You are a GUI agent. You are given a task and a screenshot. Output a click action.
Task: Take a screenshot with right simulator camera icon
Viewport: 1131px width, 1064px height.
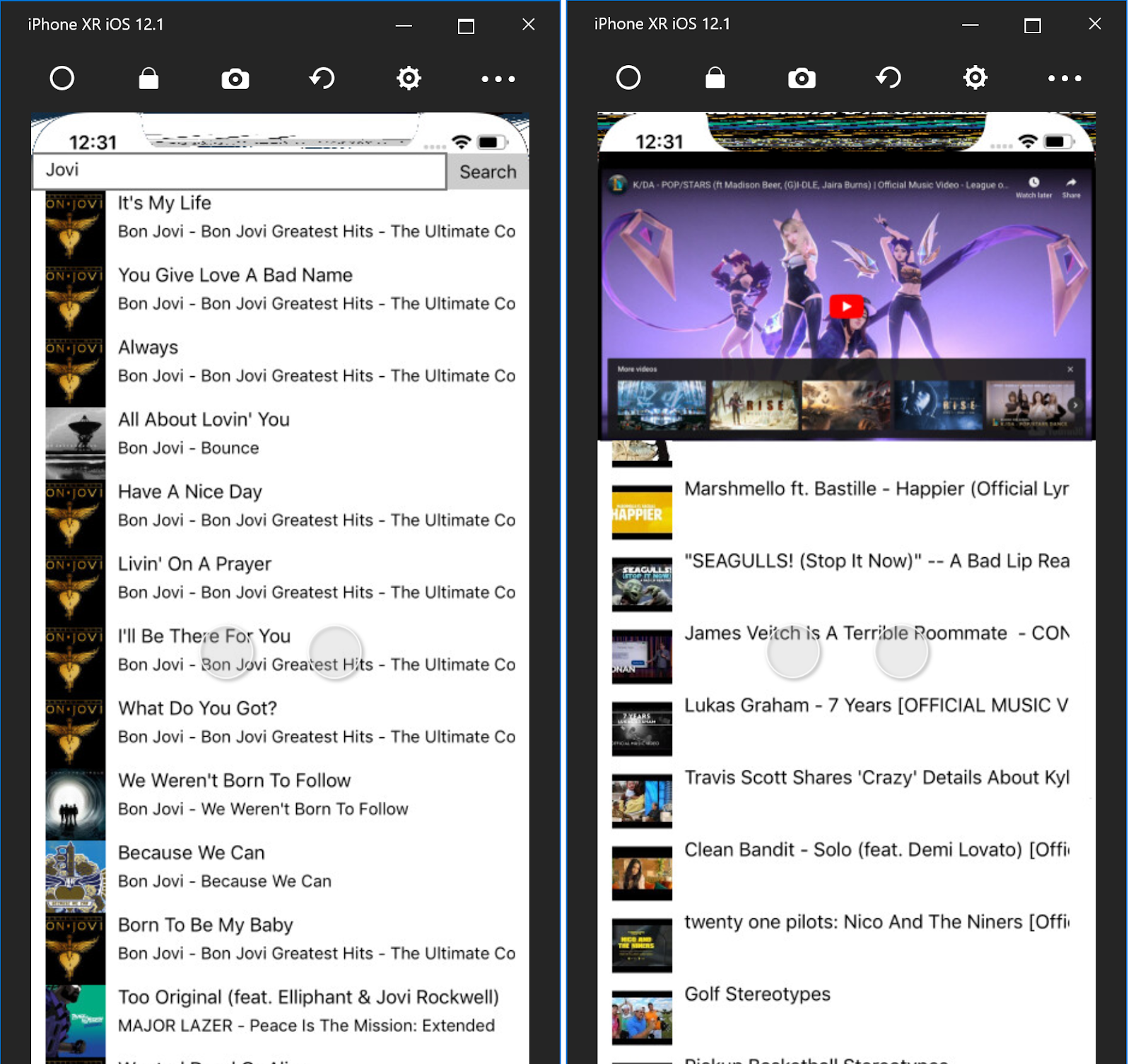802,78
